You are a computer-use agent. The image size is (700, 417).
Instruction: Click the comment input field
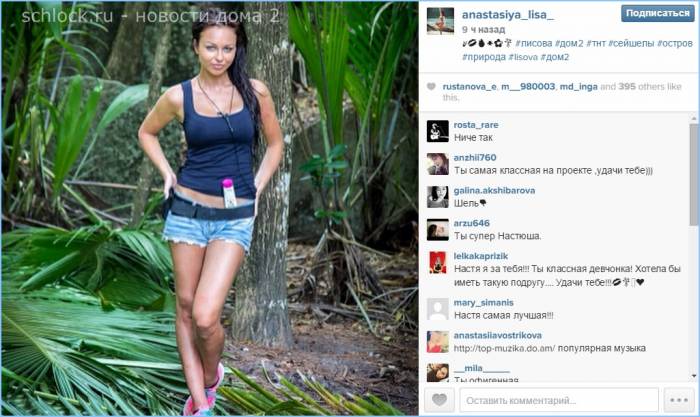click(559, 400)
